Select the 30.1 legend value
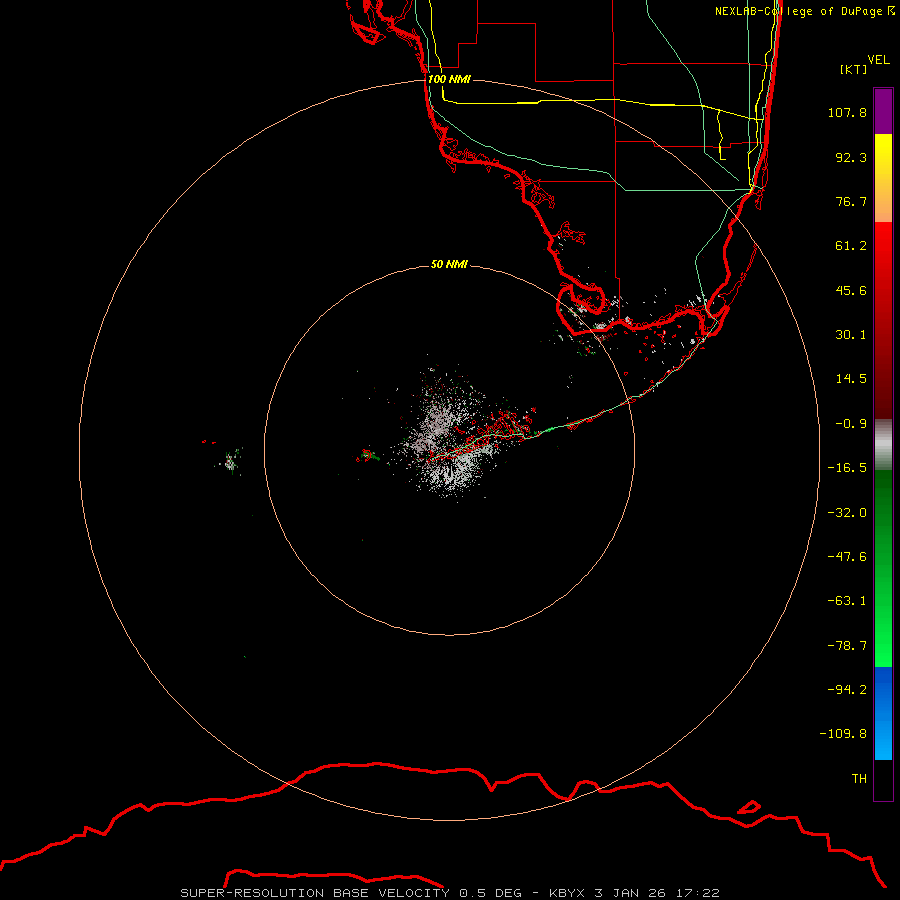This screenshot has height=900, width=900. click(x=851, y=335)
